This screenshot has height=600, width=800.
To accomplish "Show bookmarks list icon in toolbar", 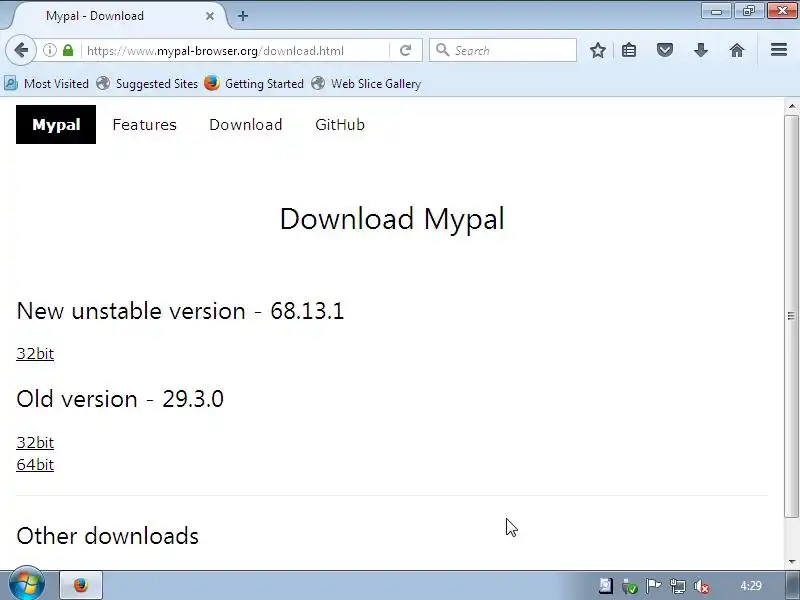I will [x=629, y=51].
